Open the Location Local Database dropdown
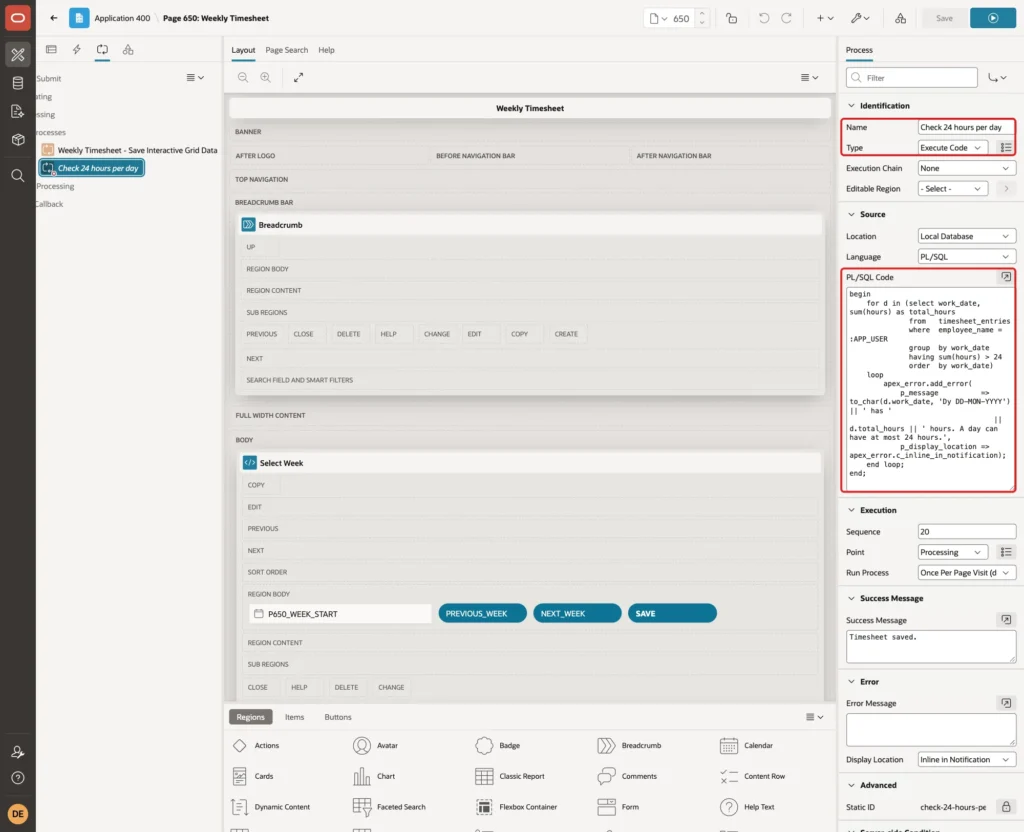This screenshot has width=1024, height=832. coord(966,236)
